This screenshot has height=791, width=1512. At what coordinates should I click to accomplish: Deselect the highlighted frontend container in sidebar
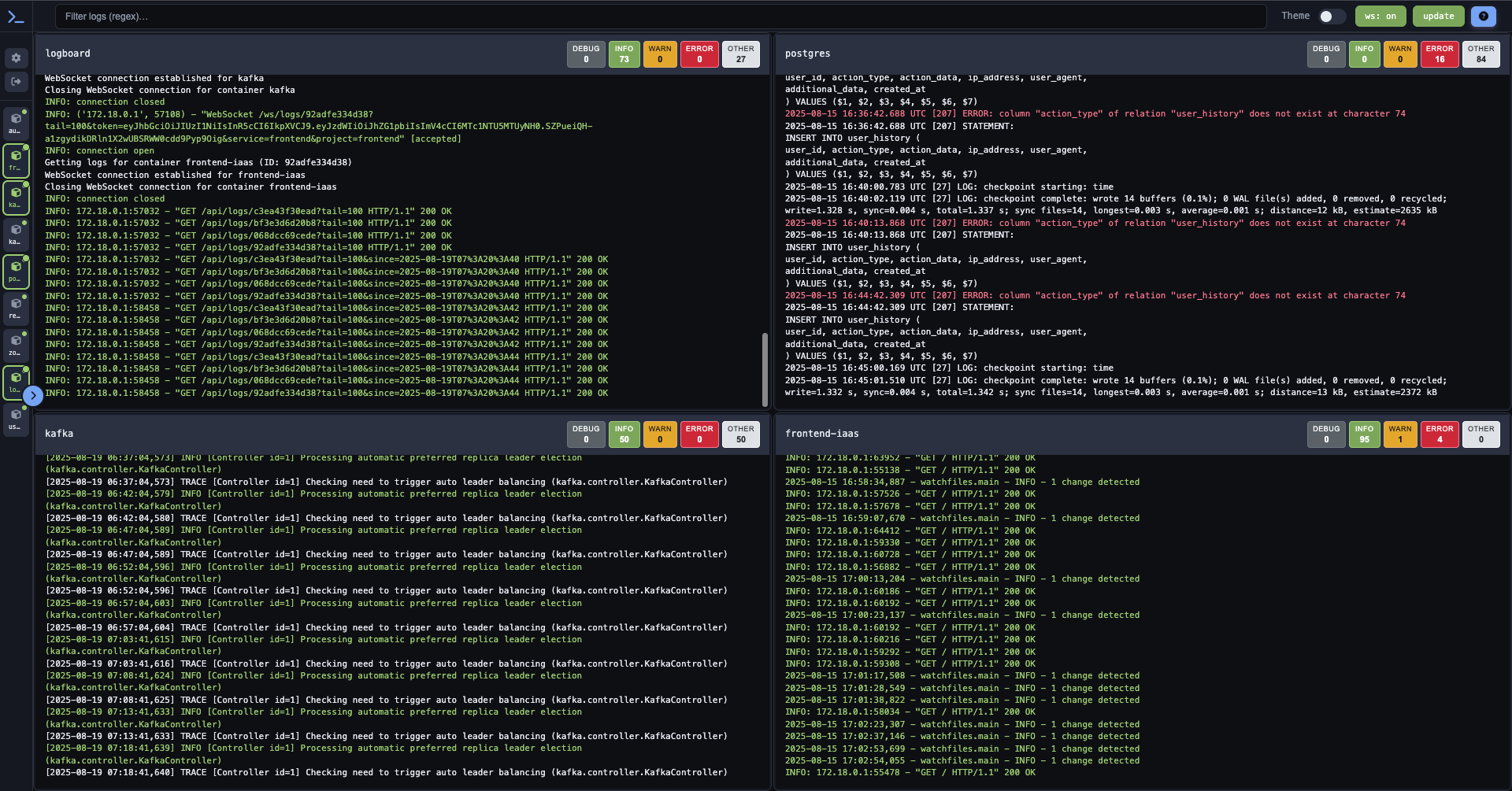[x=16, y=161]
